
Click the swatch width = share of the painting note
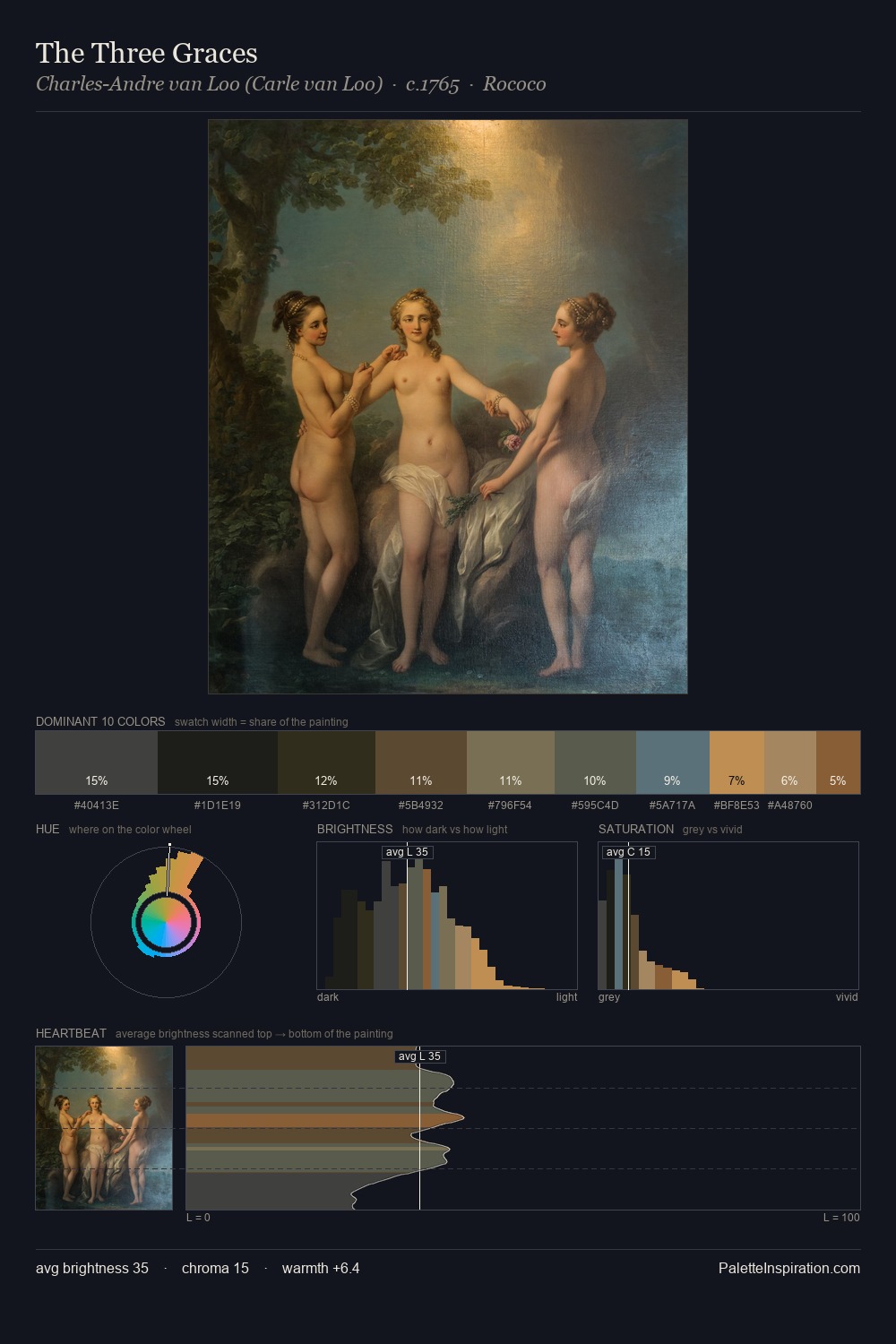pos(262,722)
